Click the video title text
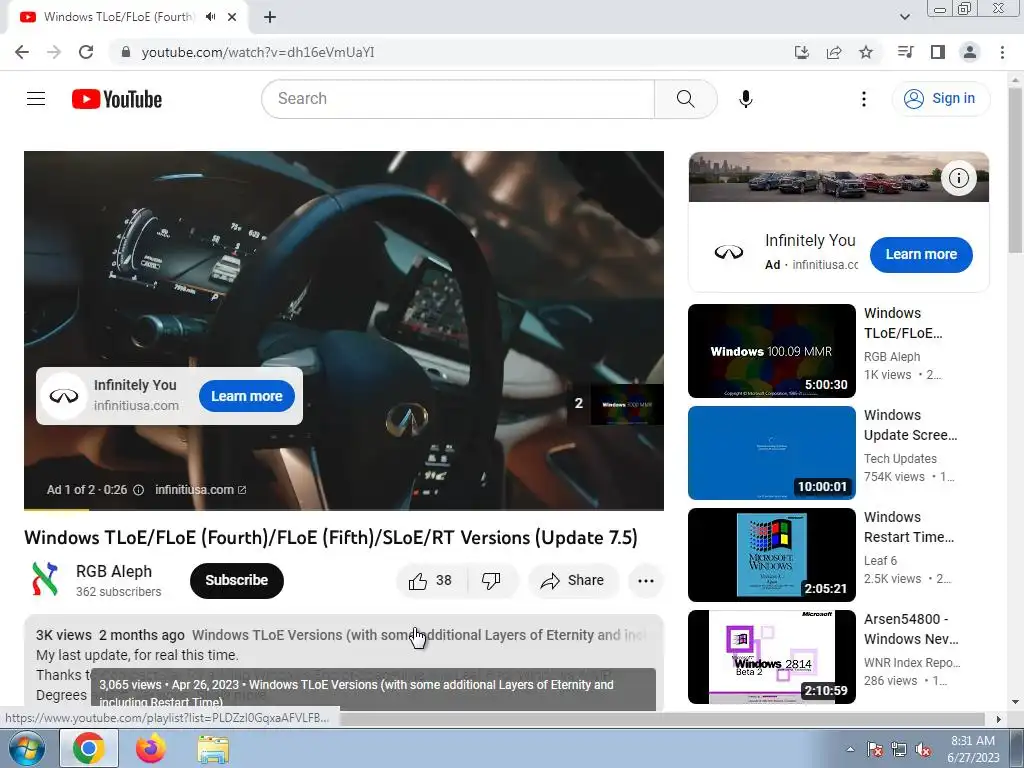Viewport: 1024px width, 768px height. click(331, 537)
